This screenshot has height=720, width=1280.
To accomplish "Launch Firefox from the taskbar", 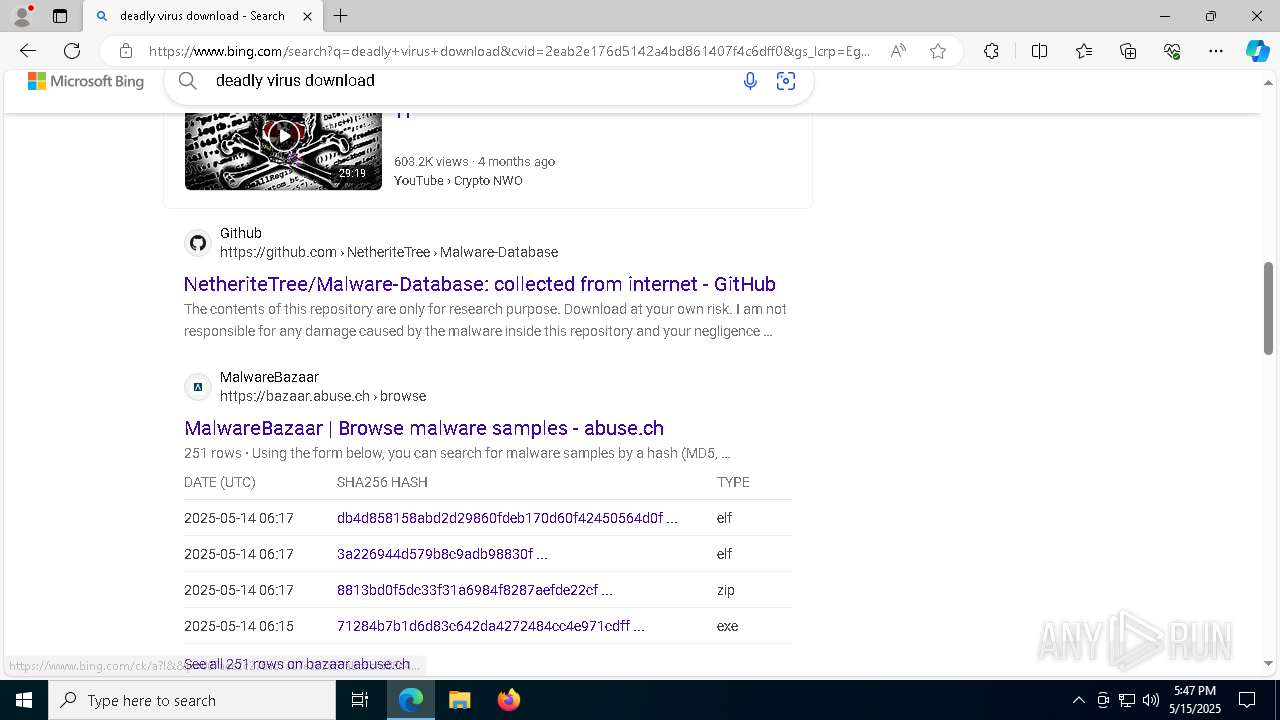I will 509,700.
